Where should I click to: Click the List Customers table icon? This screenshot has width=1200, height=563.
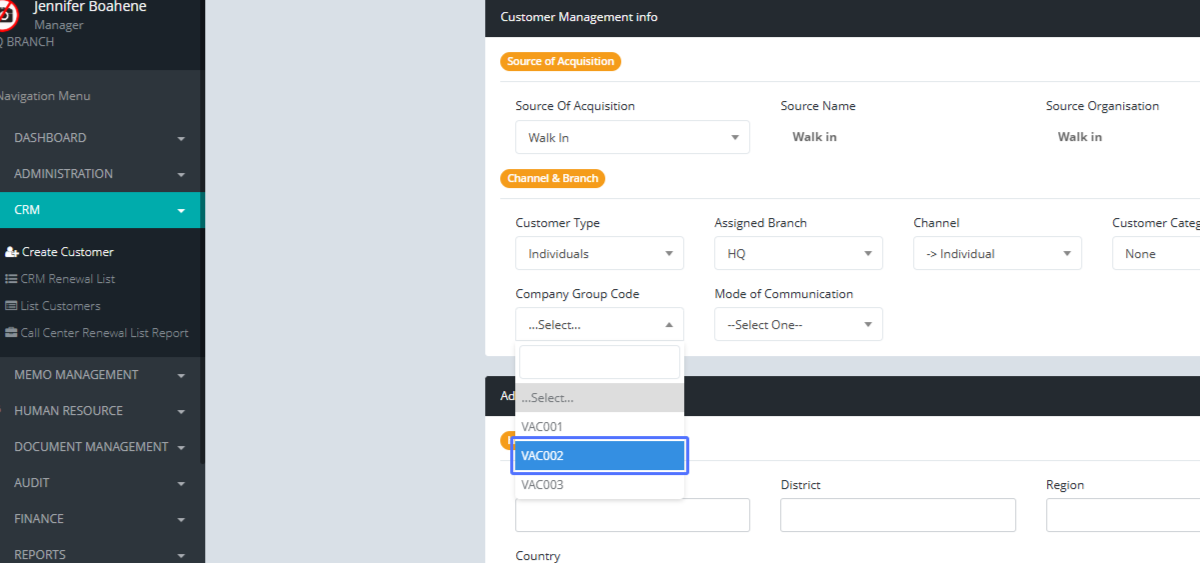click(12, 306)
